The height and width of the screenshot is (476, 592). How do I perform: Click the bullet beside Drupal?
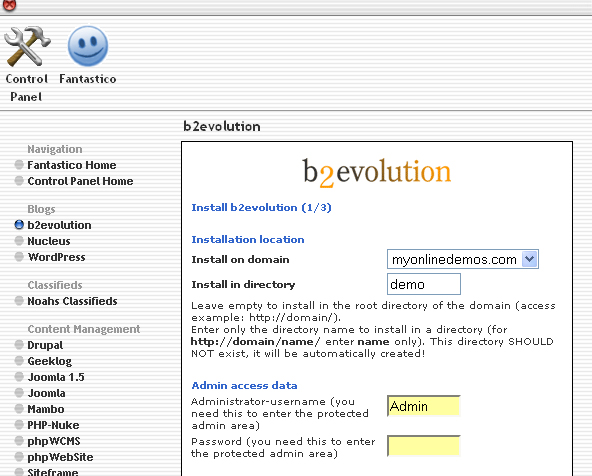19,345
